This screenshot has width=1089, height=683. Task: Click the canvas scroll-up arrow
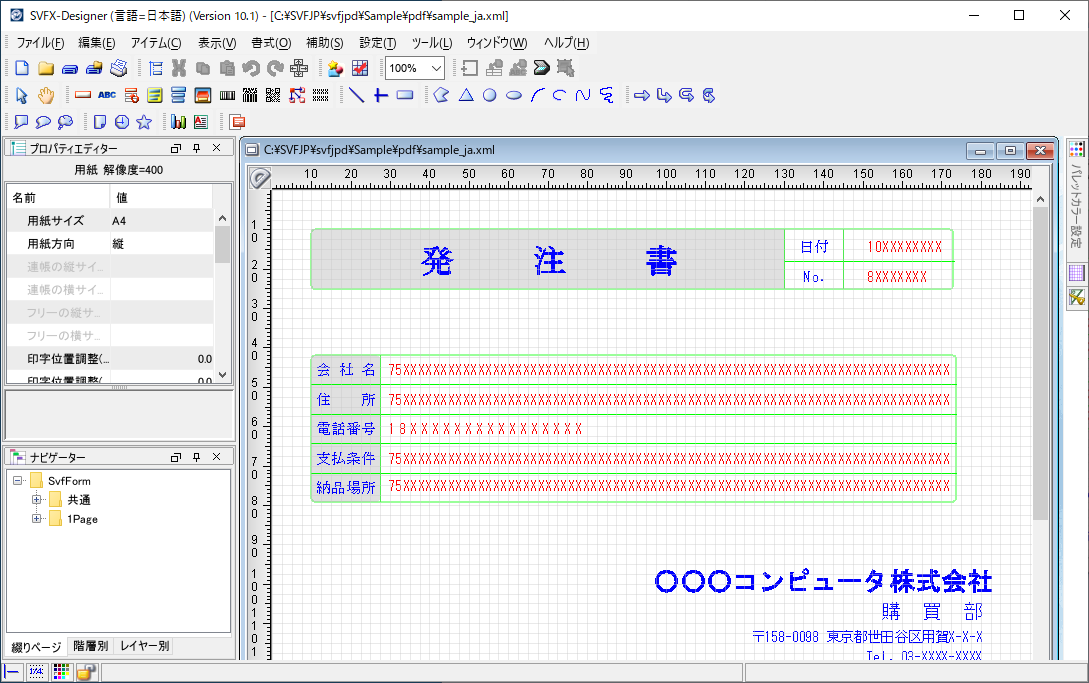[x=1040, y=199]
